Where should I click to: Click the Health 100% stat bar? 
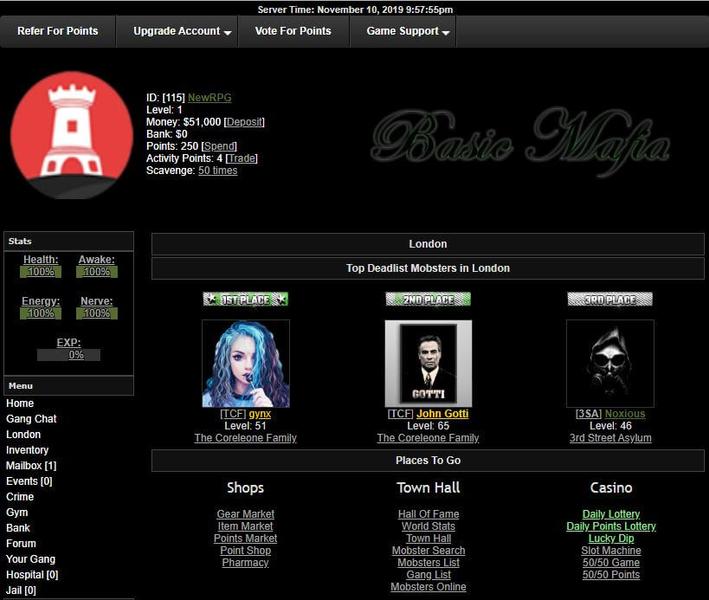click(x=41, y=272)
